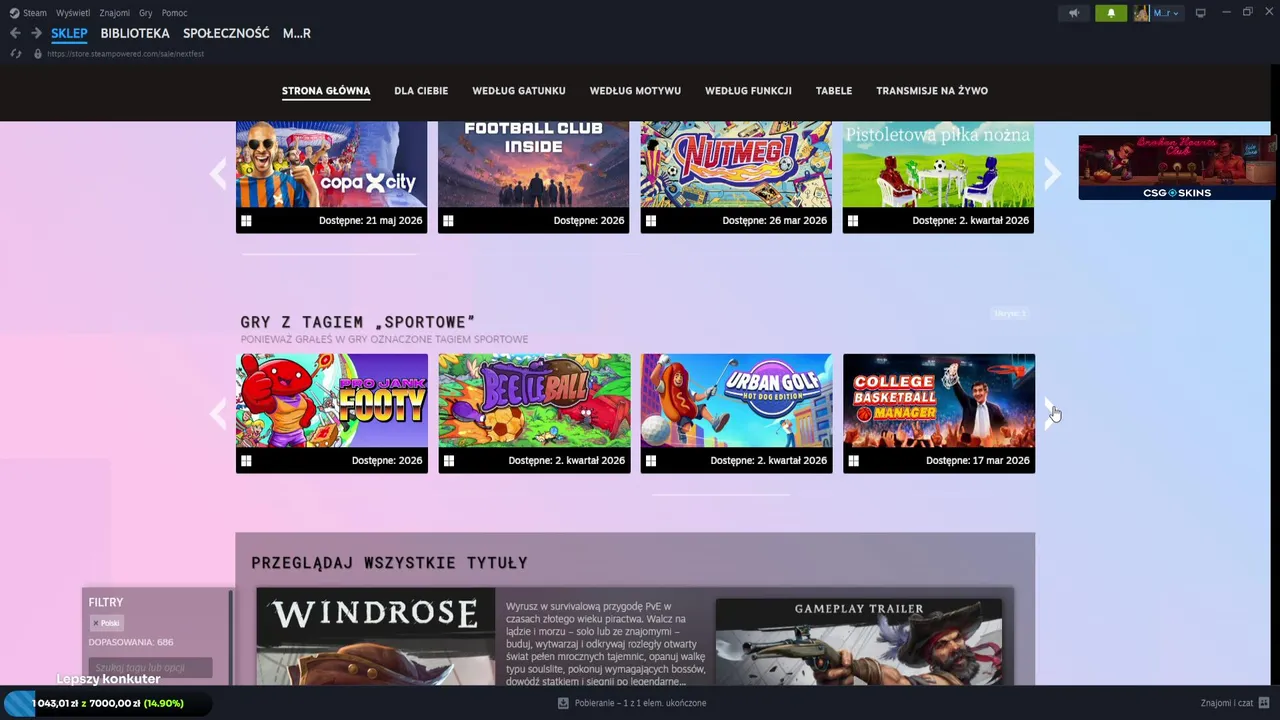1280x720 pixels.
Task: Click the store URL address text
Action: (x=125, y=53)
